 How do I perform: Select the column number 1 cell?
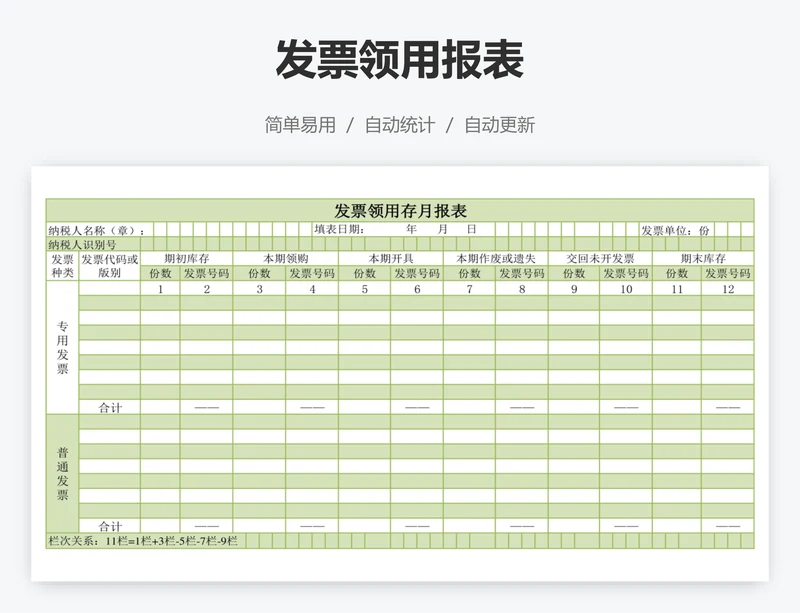click(x=160, y=289)
